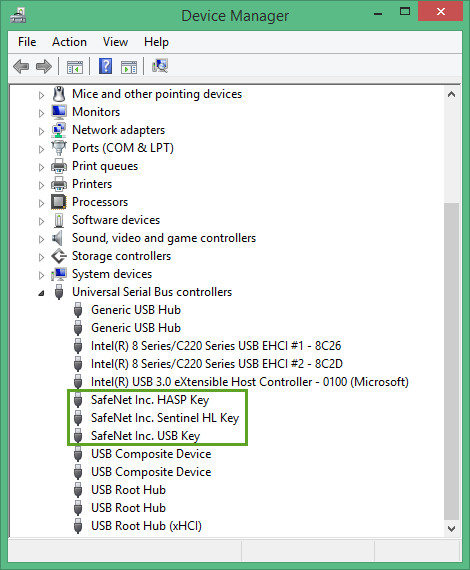The image size is (470, 570).
Task: Expand the Ports (COM & LPT) node
Action: 41,149
